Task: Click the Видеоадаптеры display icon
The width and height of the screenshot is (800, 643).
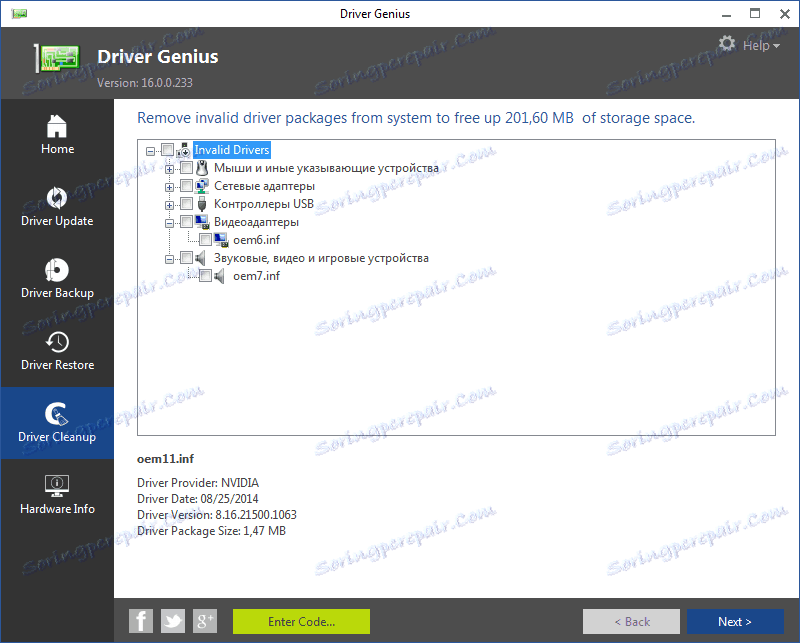Action: pos(202,221)
